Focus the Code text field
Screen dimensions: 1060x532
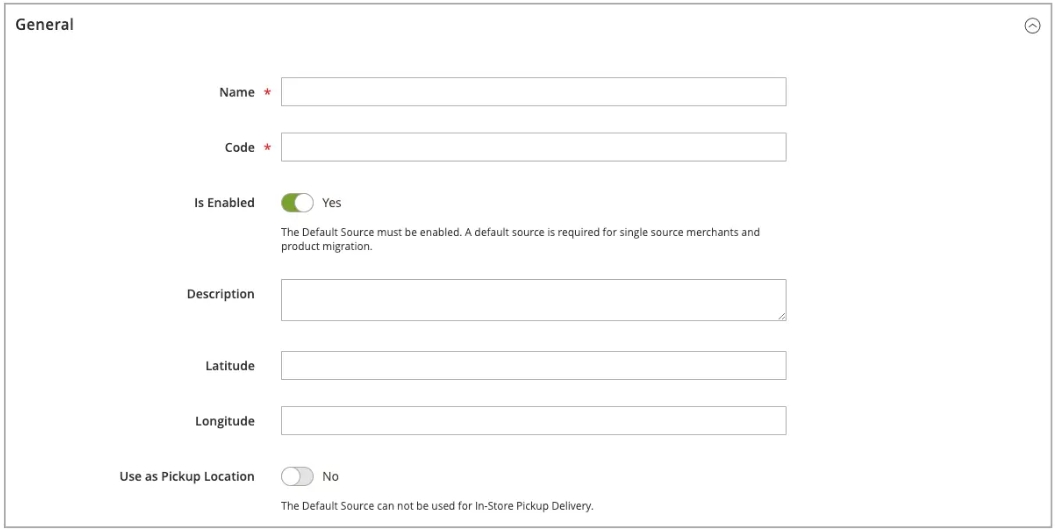click(533, 147)
